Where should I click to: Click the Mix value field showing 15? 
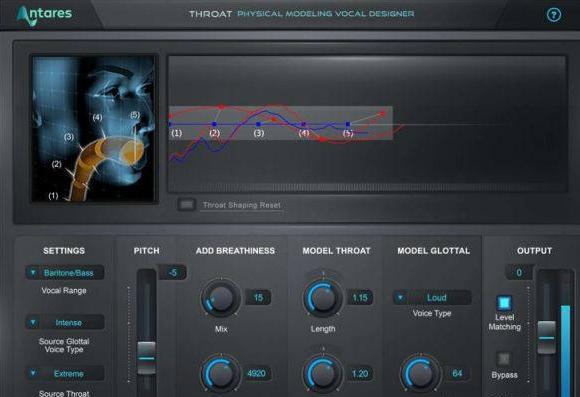pyautogui.click(x=258, y=297)
